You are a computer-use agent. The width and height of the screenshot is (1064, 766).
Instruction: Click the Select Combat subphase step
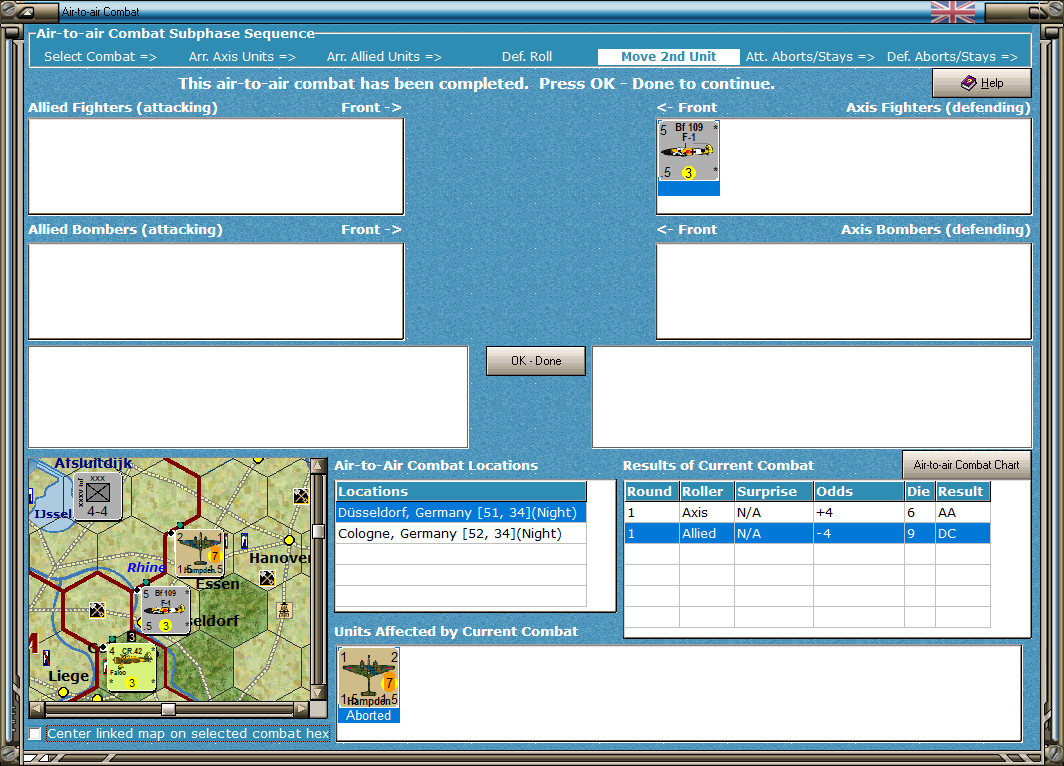(100, 57)
